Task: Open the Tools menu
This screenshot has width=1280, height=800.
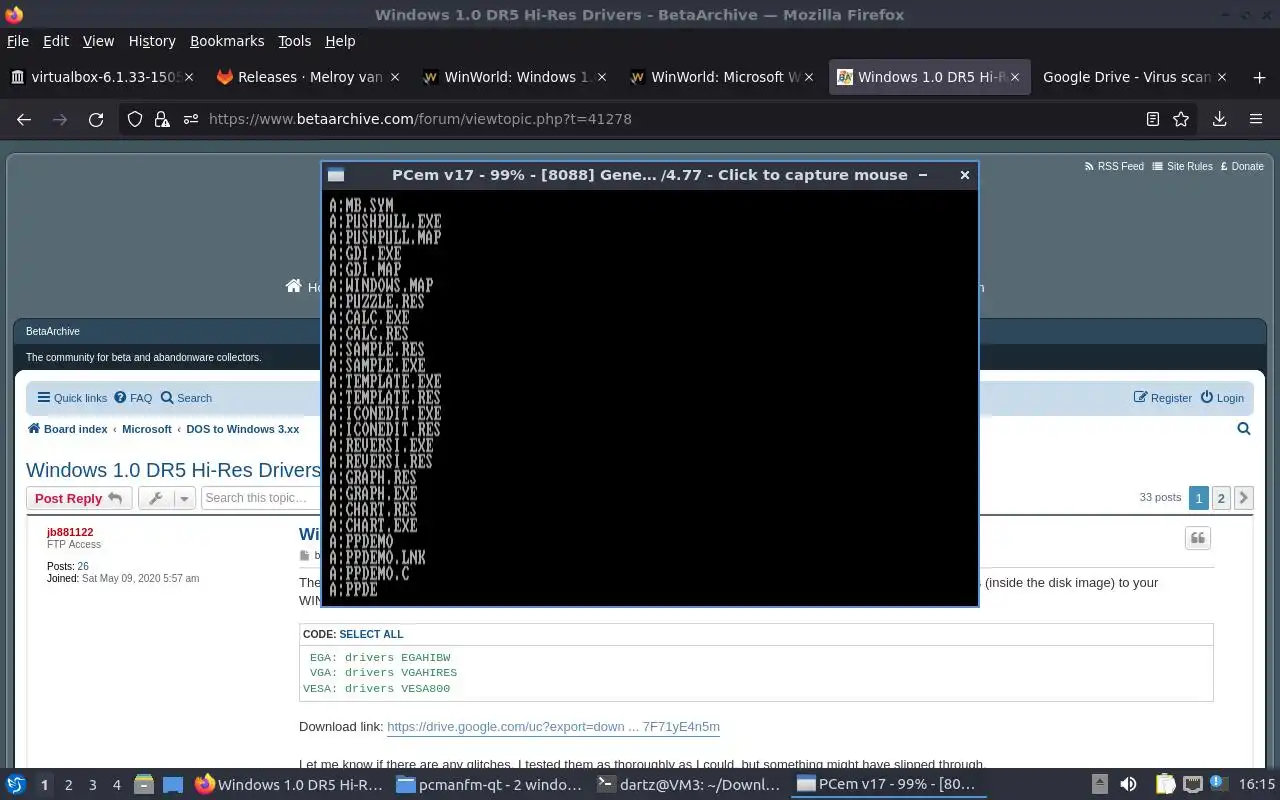Action: coord(294,41)
